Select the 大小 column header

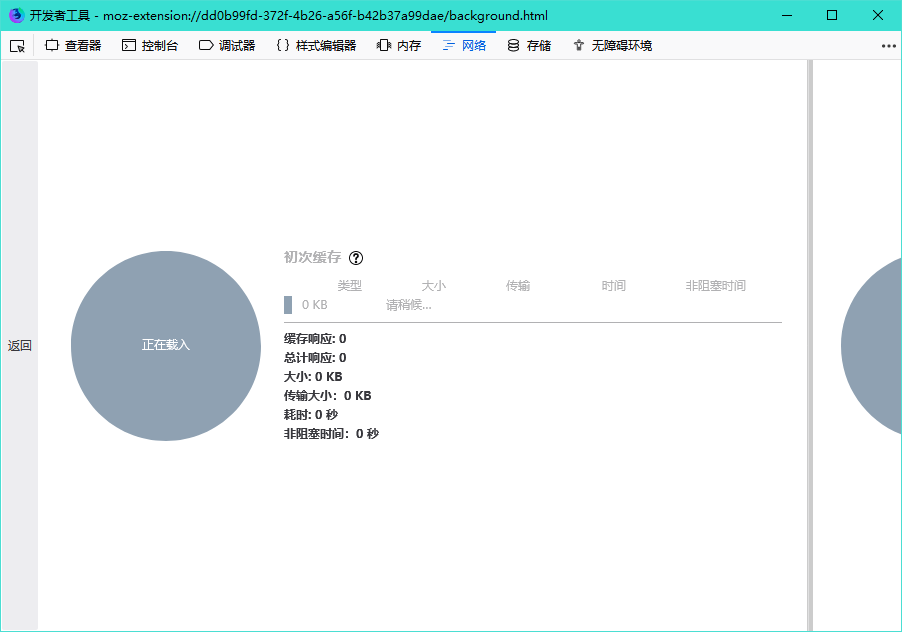[x=433, y=285]
